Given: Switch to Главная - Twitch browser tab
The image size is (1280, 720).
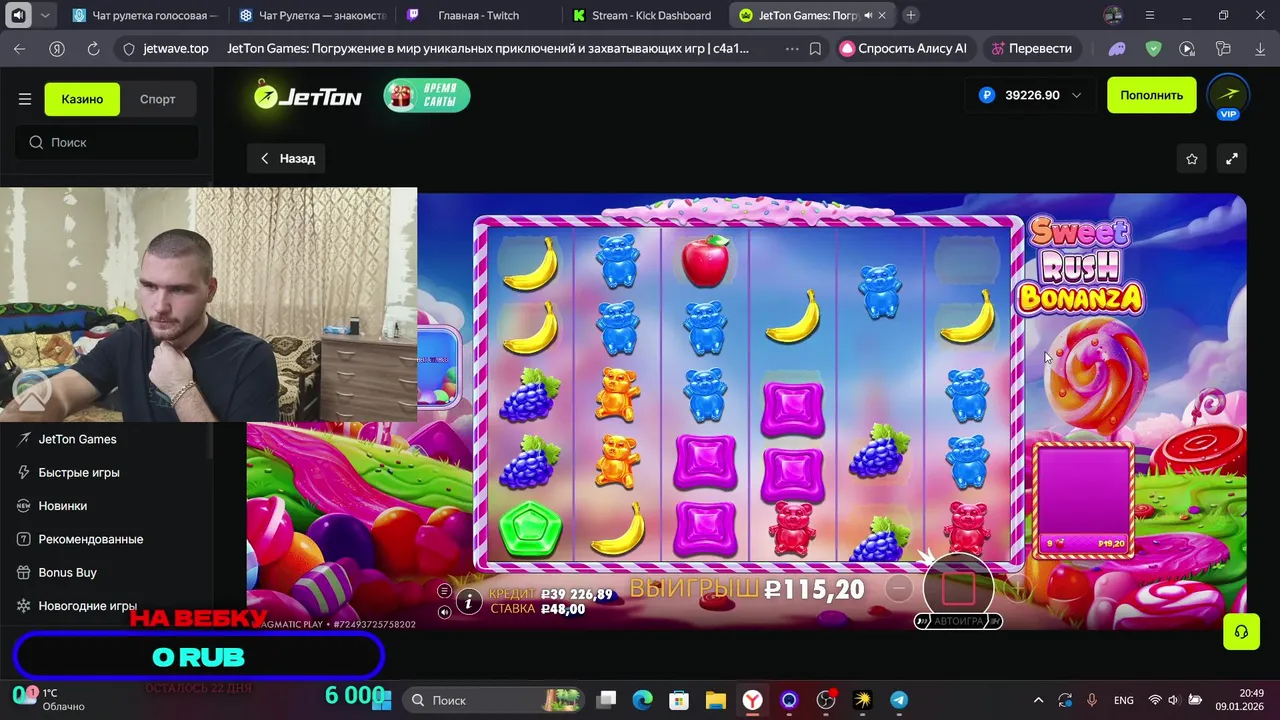Looking at the screenshot, I should click(x=479, y=15).
